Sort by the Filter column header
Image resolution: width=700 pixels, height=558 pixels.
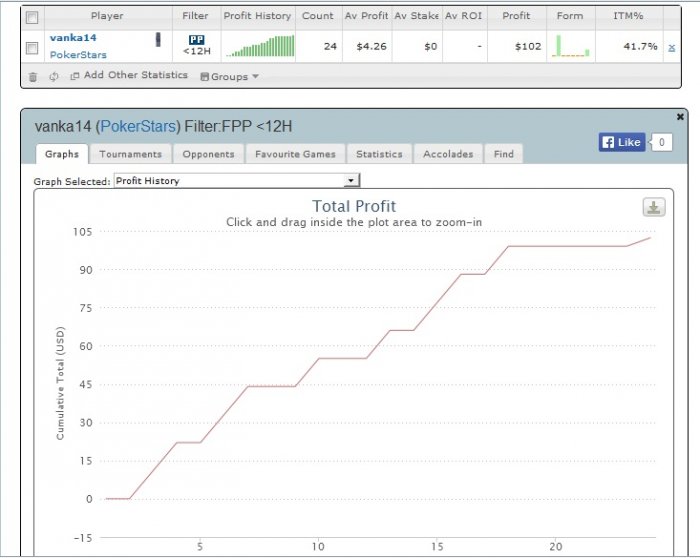pos(196,16)
